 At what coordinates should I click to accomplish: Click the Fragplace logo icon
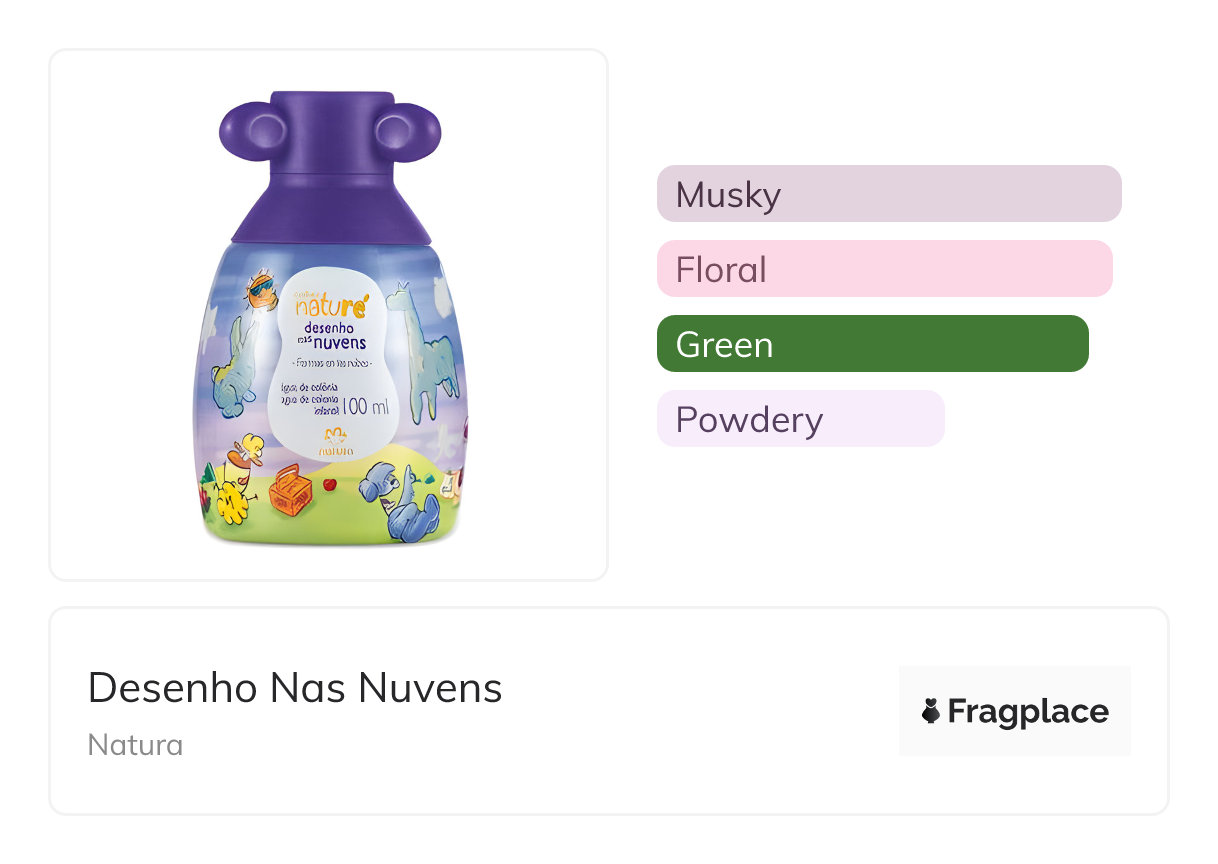click(931, 711)
